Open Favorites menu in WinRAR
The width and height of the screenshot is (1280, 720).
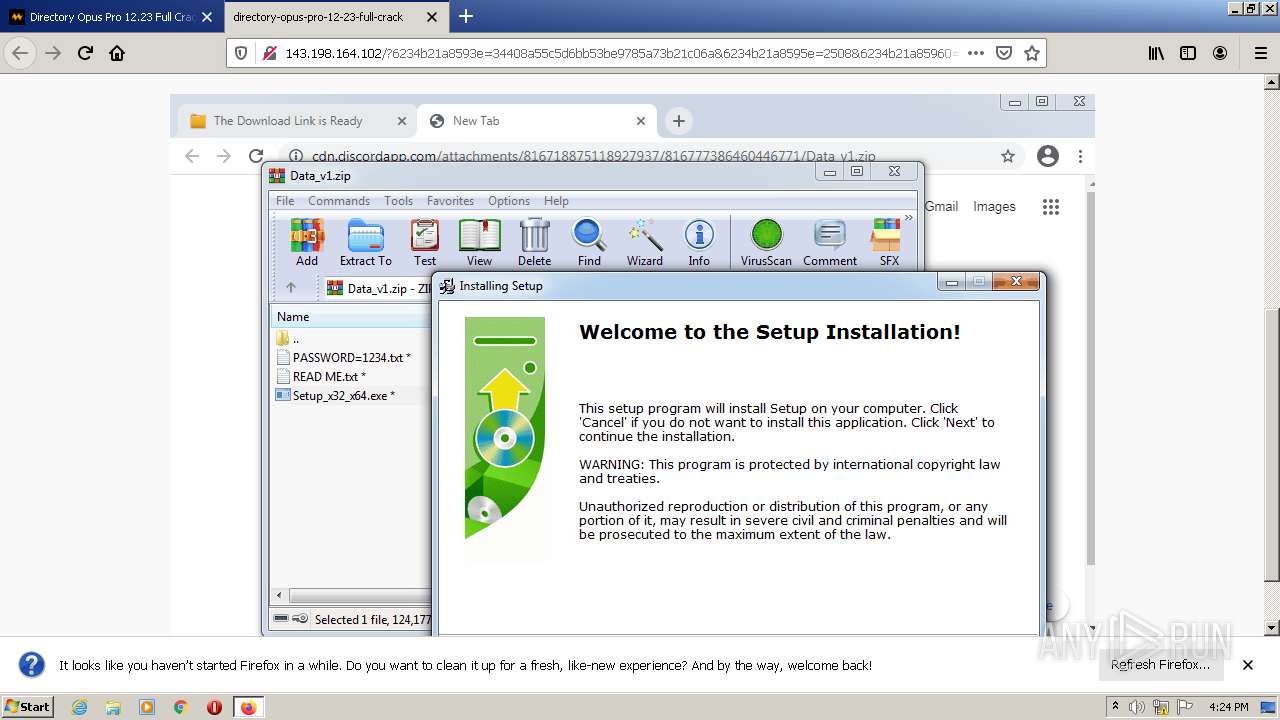[x=450, y=201]
